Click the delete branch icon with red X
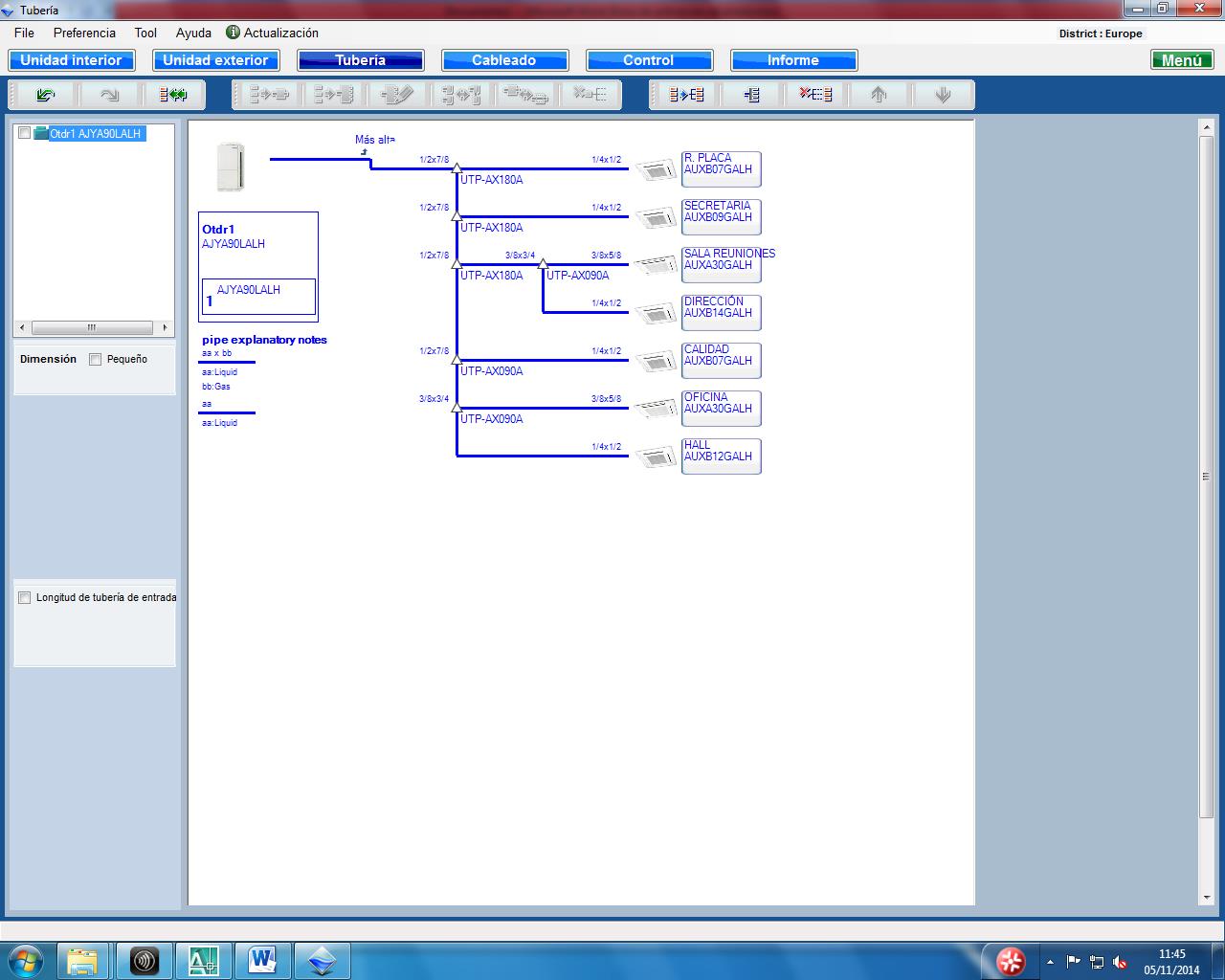This screenshot has height=980, width=1225. [x=815, y=95]
